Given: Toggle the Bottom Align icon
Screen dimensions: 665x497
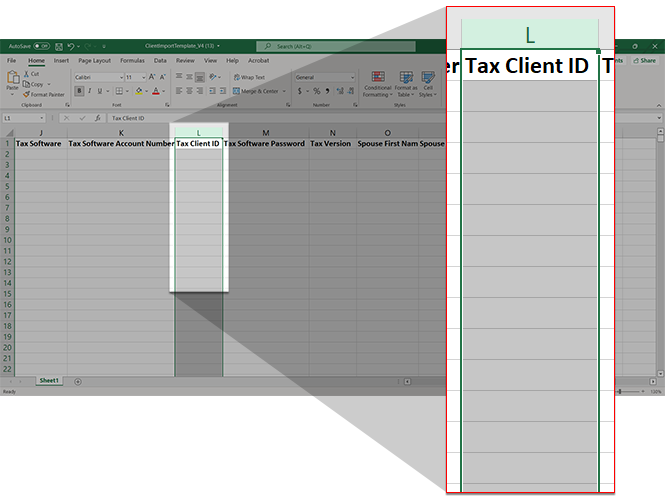Looking at the screenshot, I should pos(200,77).
